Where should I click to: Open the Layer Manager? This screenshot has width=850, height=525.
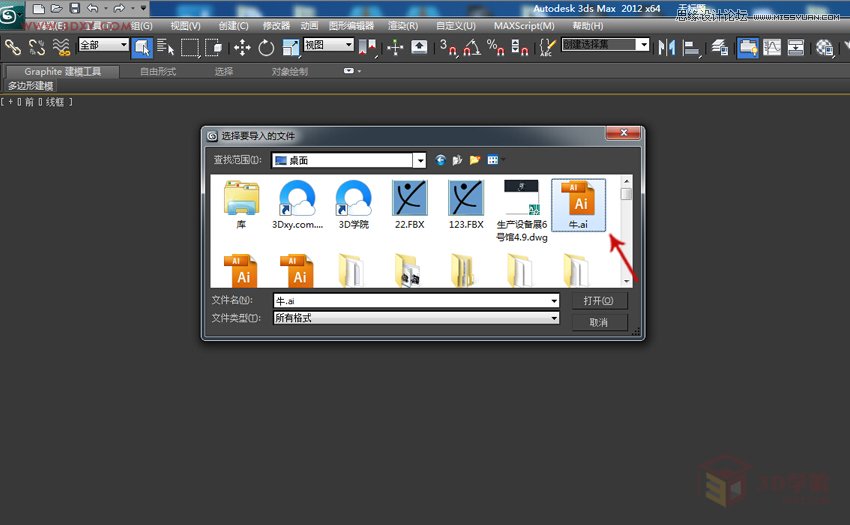coord(719,48)
